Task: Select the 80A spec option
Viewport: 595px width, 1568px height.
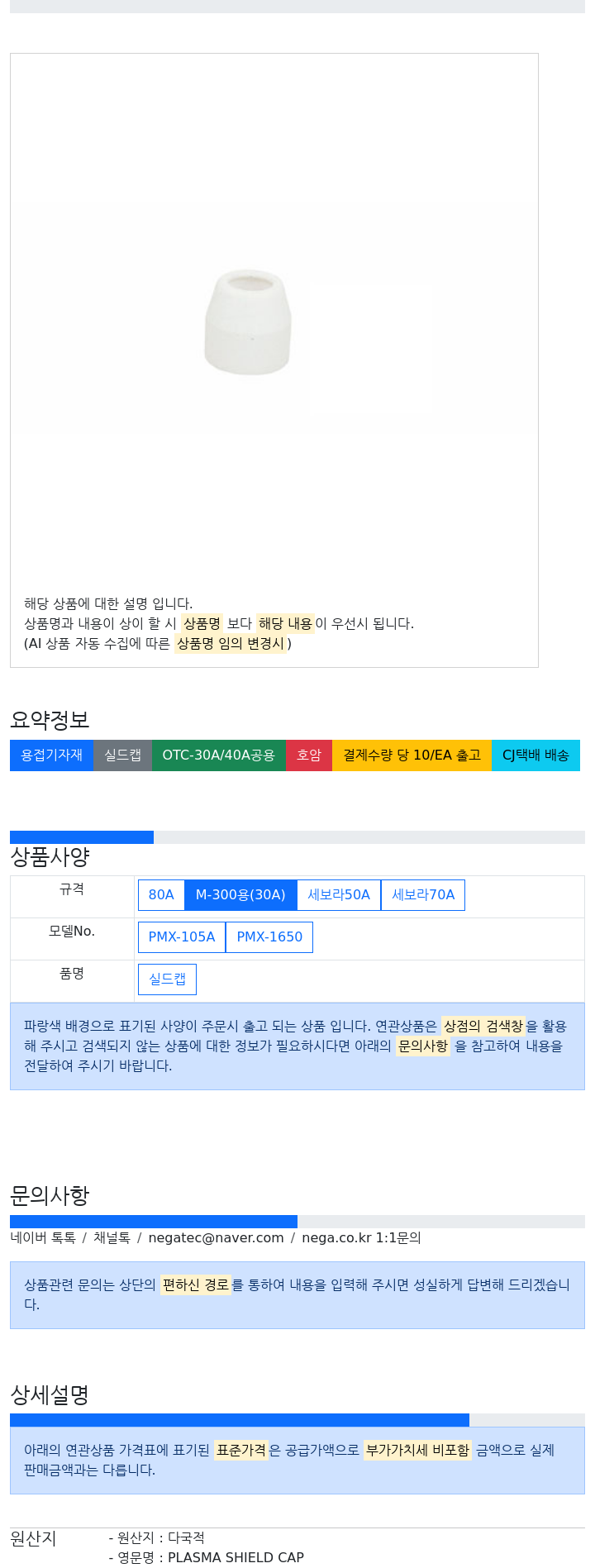Action: pyautogui.click(x=161, y=894)
